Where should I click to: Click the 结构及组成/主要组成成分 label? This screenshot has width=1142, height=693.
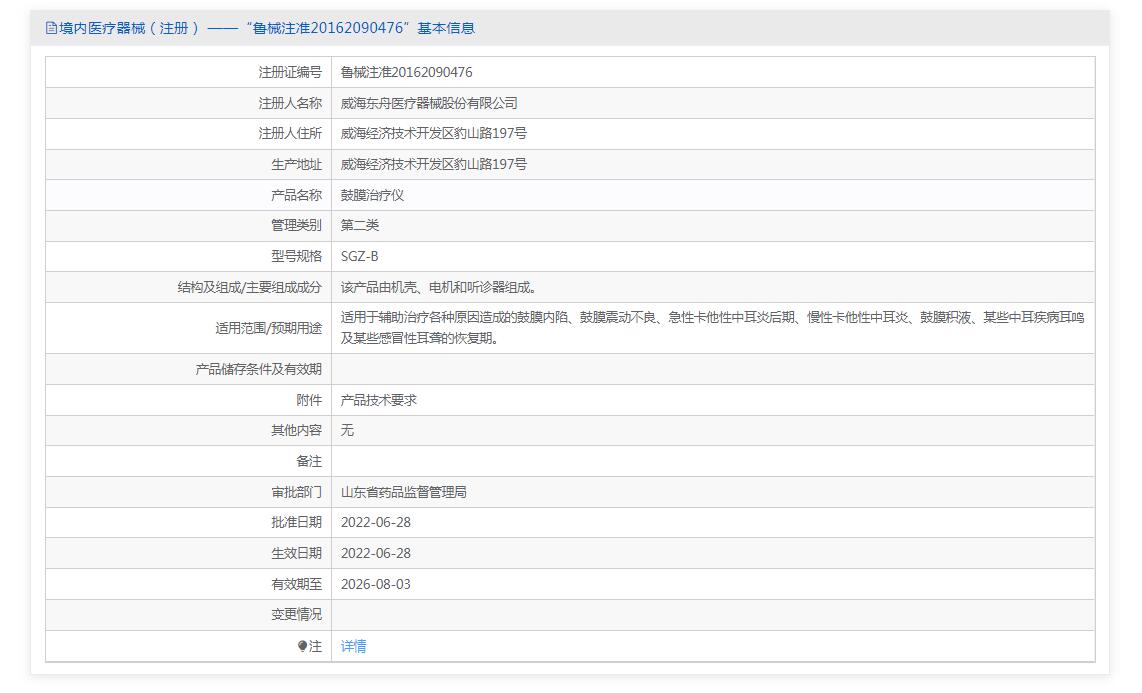pos(250,288)
